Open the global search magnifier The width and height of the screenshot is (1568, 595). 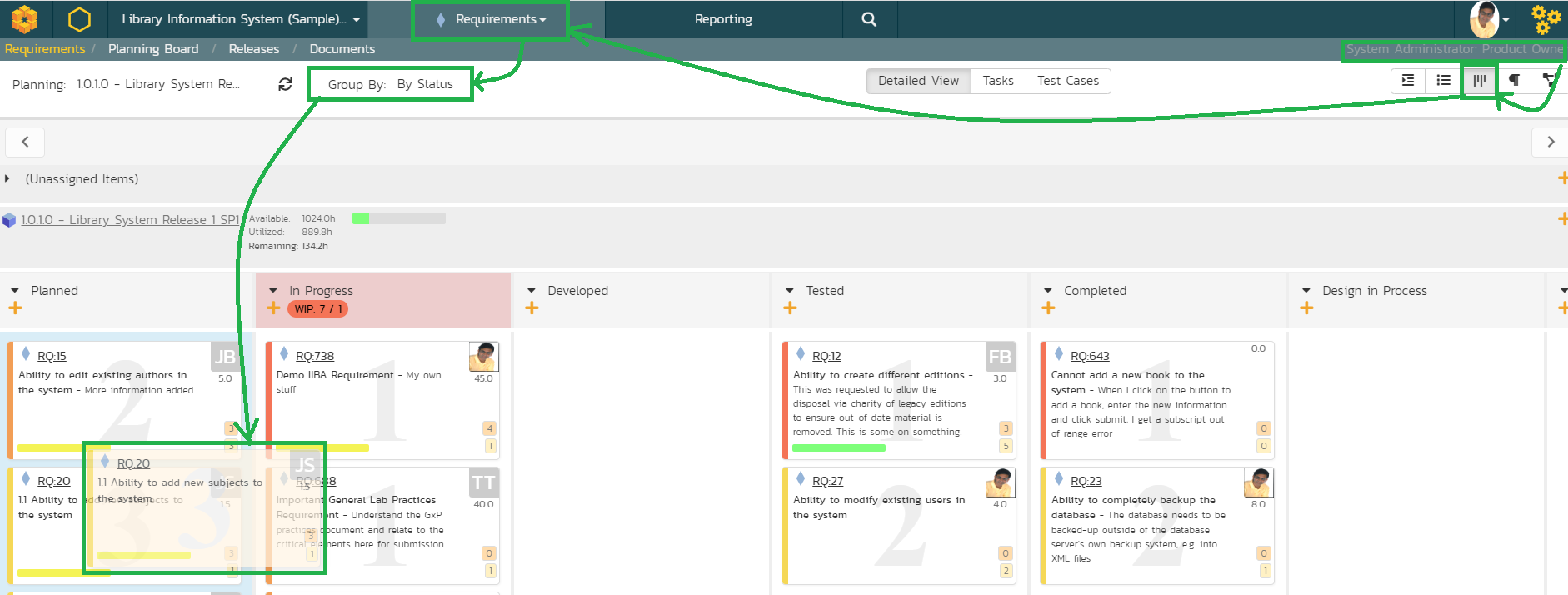click(869, 19)
